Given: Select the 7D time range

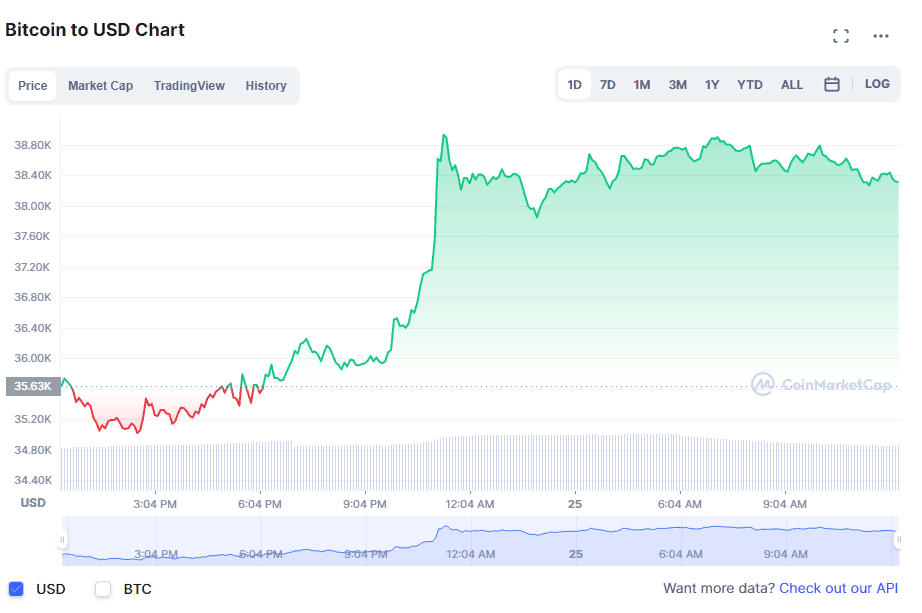Looking at the screenshot, I should click(608, 85).
